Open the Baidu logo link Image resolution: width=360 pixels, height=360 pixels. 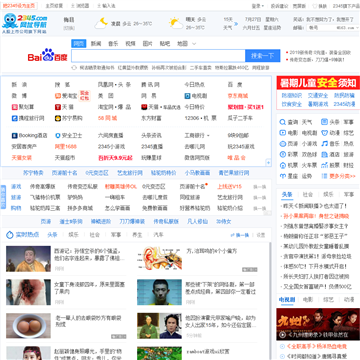(x=47, y=56)
